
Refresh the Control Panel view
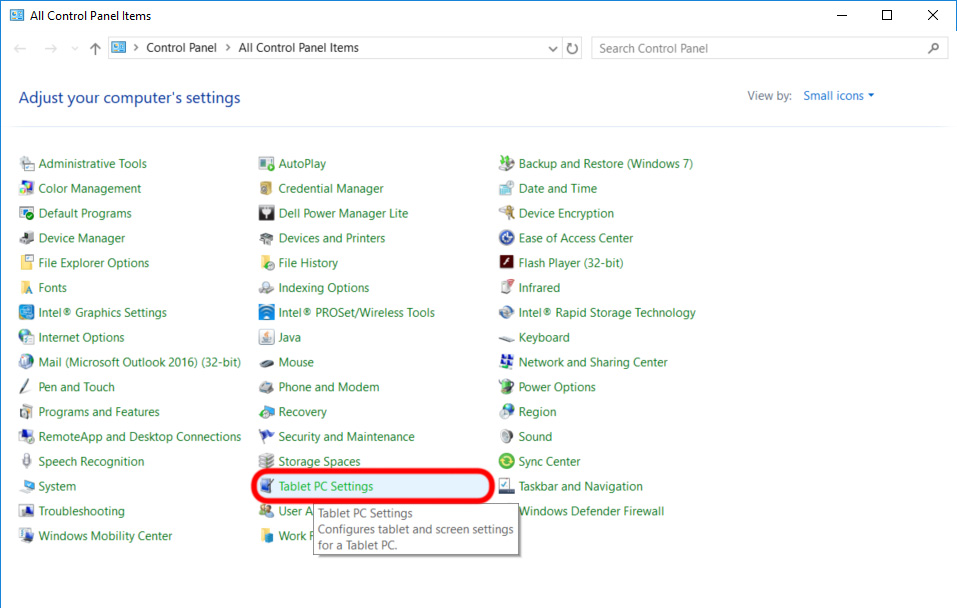point(572,47)
